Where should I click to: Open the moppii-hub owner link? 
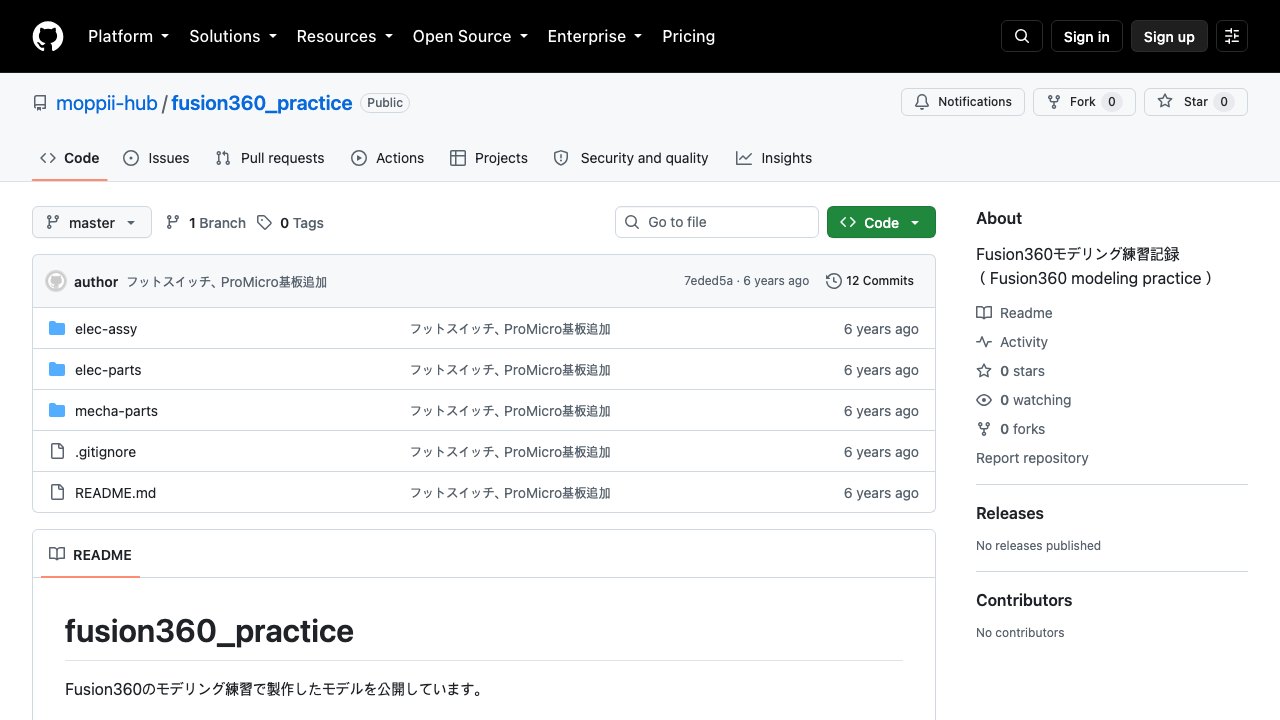[x=107, y=103]
